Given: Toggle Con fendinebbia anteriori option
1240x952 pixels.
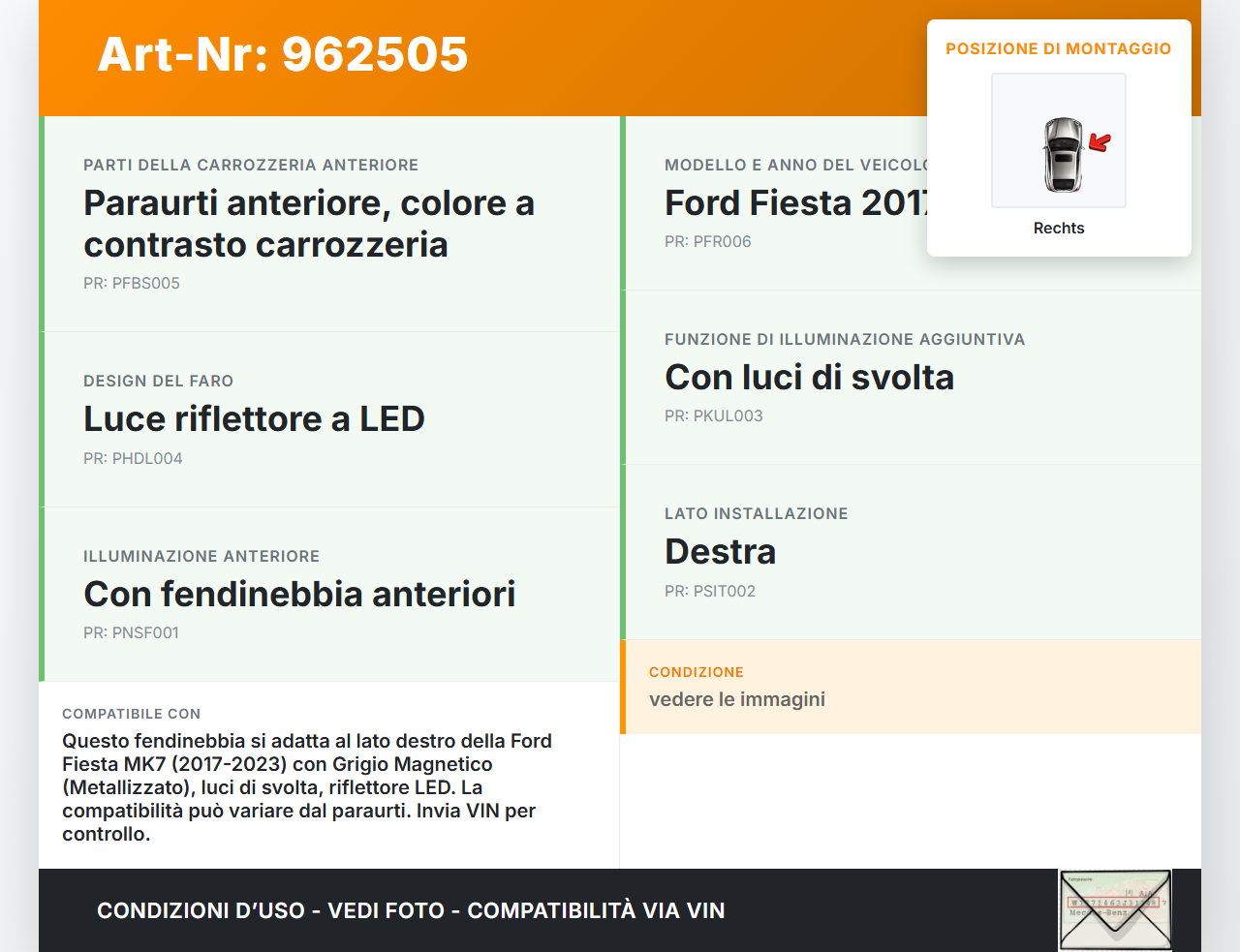Looking at the screenshot, I should [x=299, y=594].
